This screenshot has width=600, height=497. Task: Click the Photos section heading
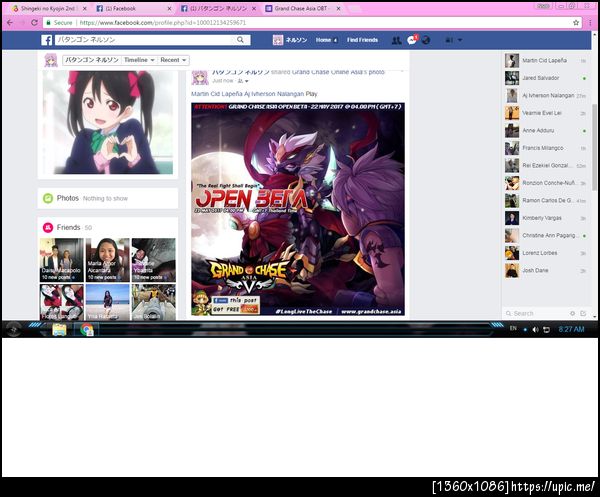[x=68, y=198]
